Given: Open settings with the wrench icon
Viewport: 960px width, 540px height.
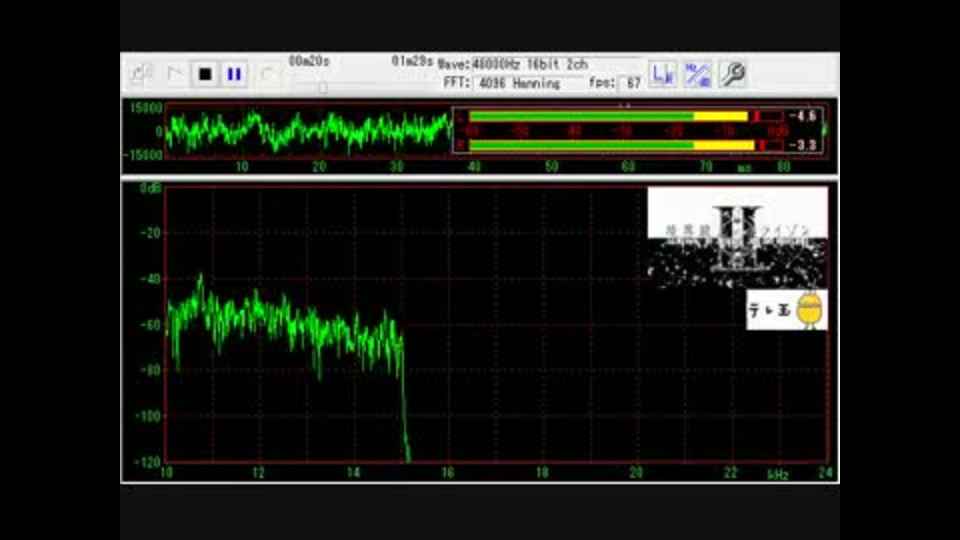Looking at the screenshot, I should click(x=732, y=74).
